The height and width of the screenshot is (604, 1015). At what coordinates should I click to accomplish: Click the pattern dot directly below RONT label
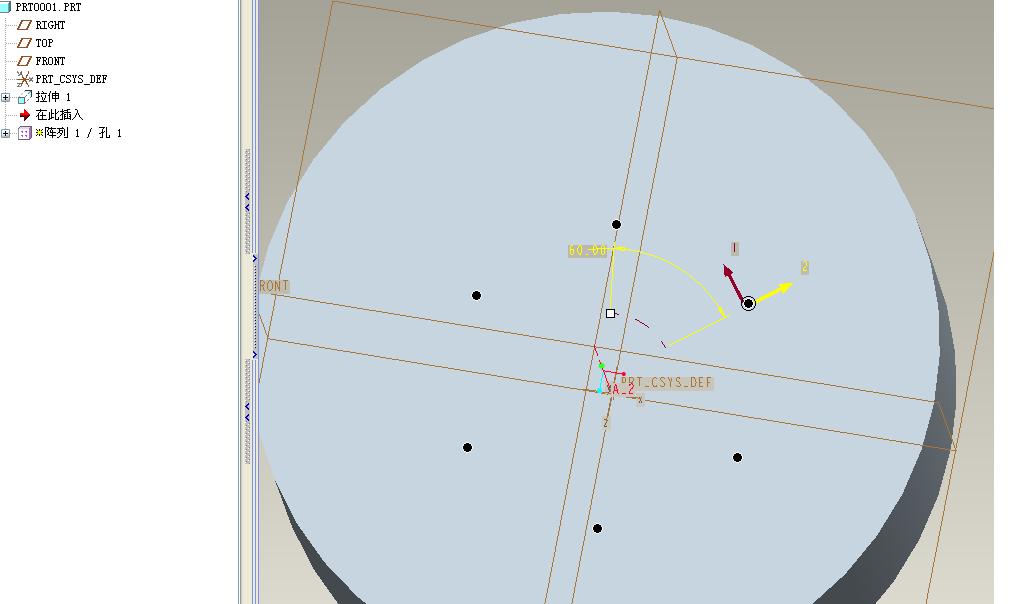point(476,296)
